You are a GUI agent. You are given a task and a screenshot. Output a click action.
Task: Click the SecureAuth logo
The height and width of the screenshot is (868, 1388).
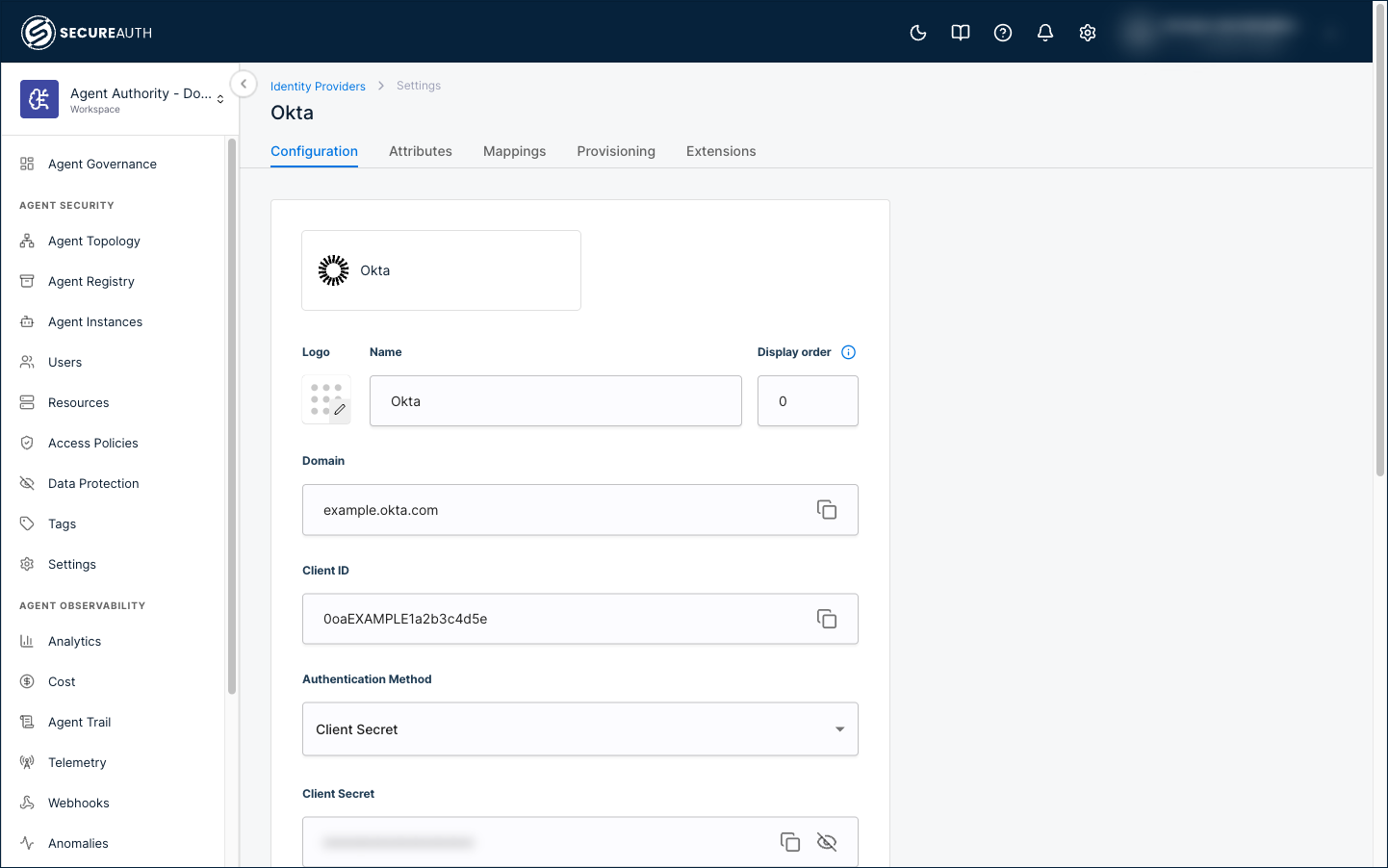[87, 33]
